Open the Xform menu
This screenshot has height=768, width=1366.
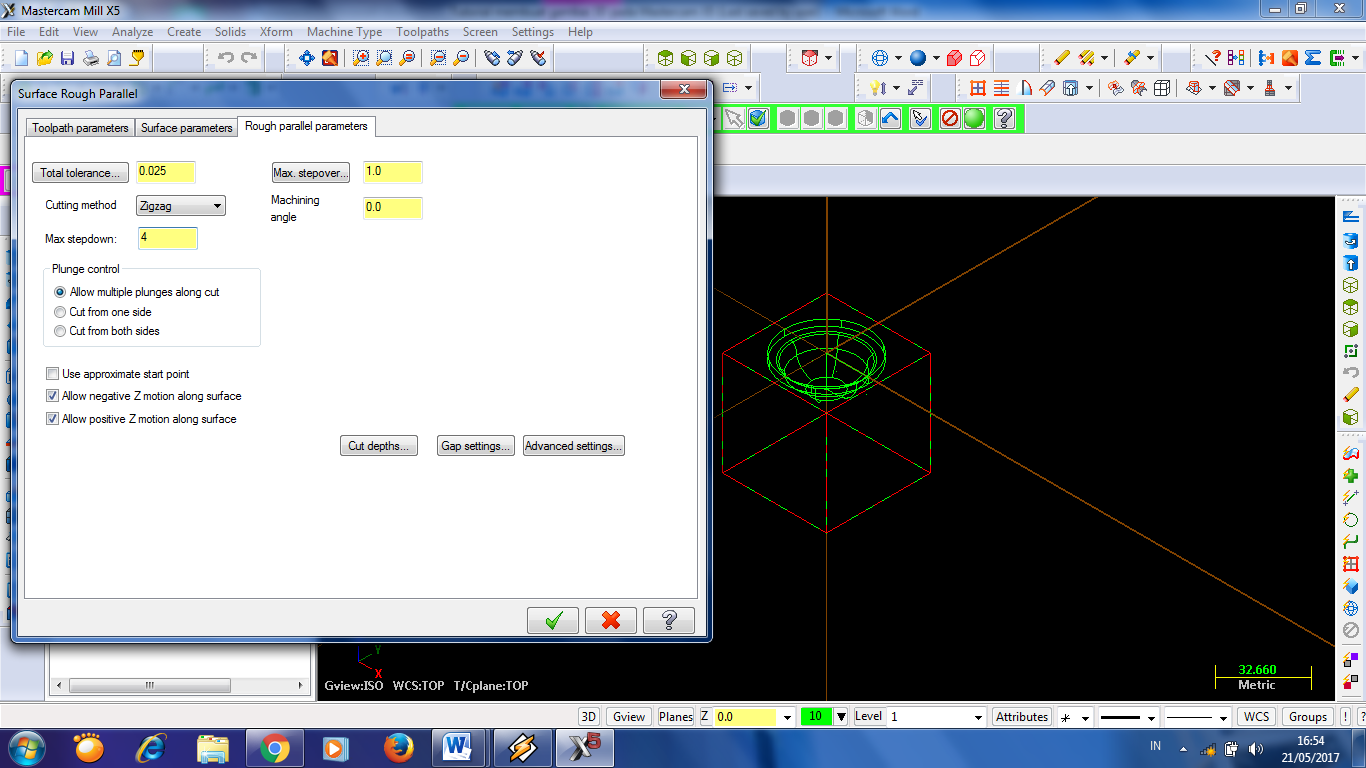point(276,32)
